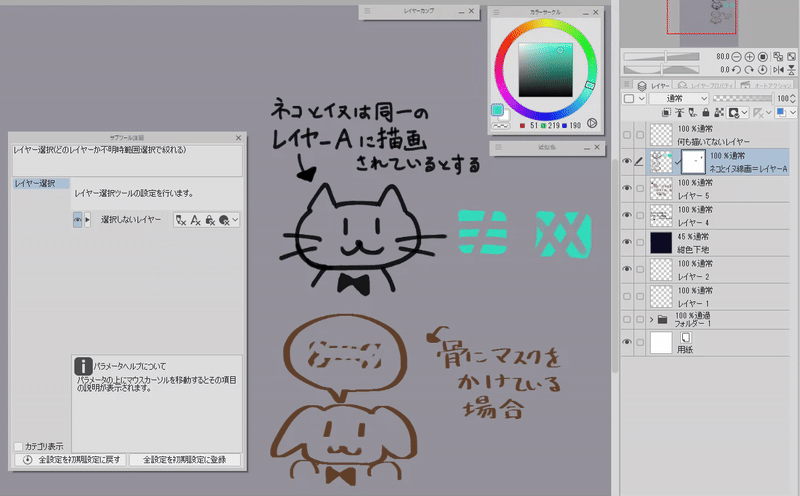Zoom in with the navigator plus icon
800x496 pixels.
[749, 57]
